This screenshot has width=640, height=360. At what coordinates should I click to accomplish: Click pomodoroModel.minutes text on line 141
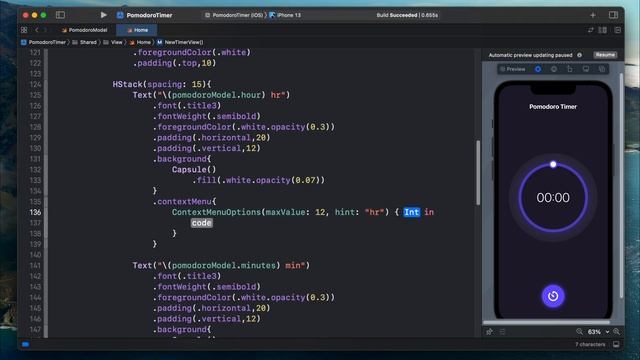point(224,266)
